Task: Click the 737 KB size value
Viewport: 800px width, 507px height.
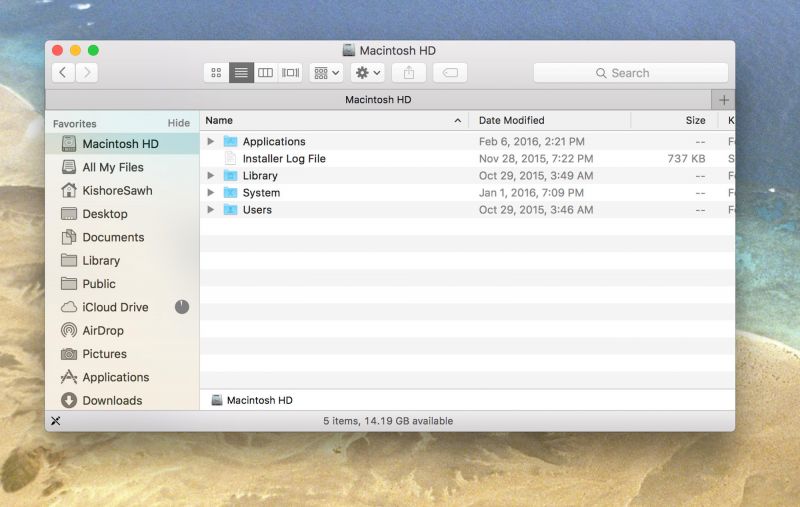Action: 686,159
